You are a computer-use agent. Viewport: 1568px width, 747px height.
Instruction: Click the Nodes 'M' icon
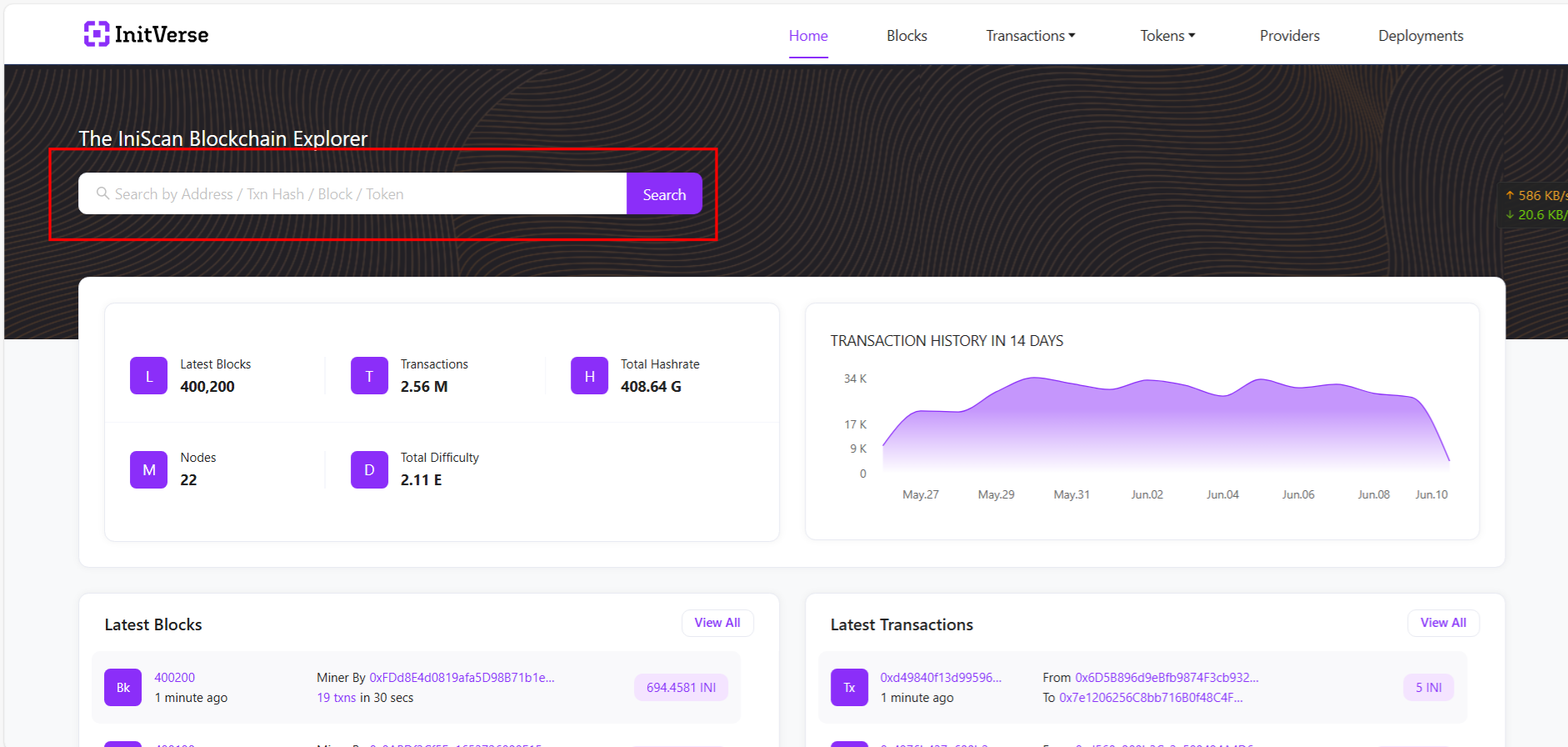[149, 469]
